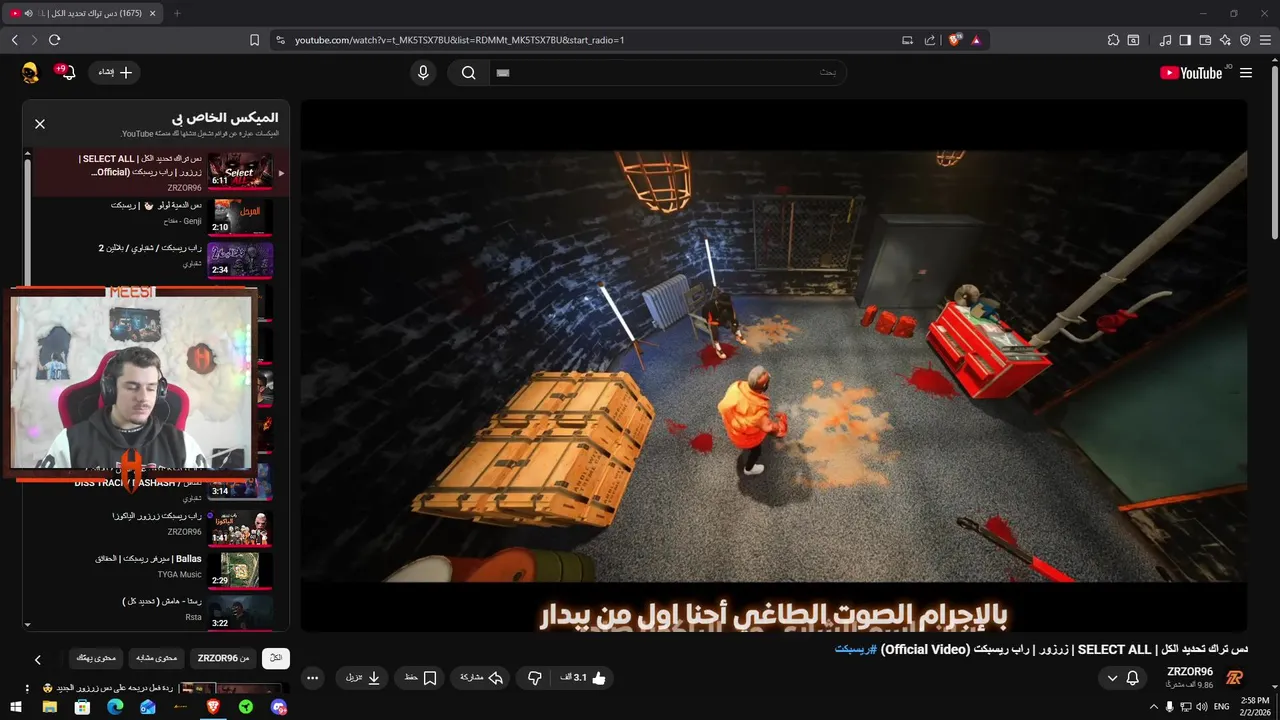Go to the YouTube home logo
Screen dimensions: 1280x720
point(1191,73)
